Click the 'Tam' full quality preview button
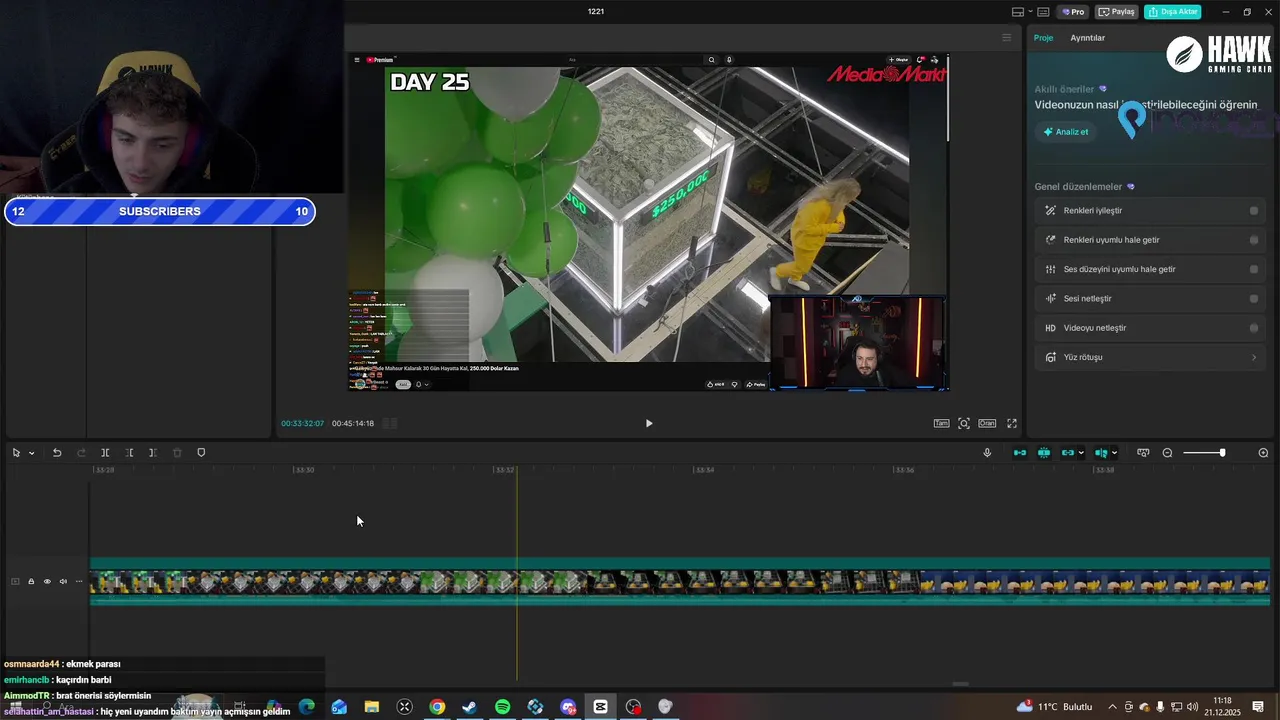 [x=941, y=423]
